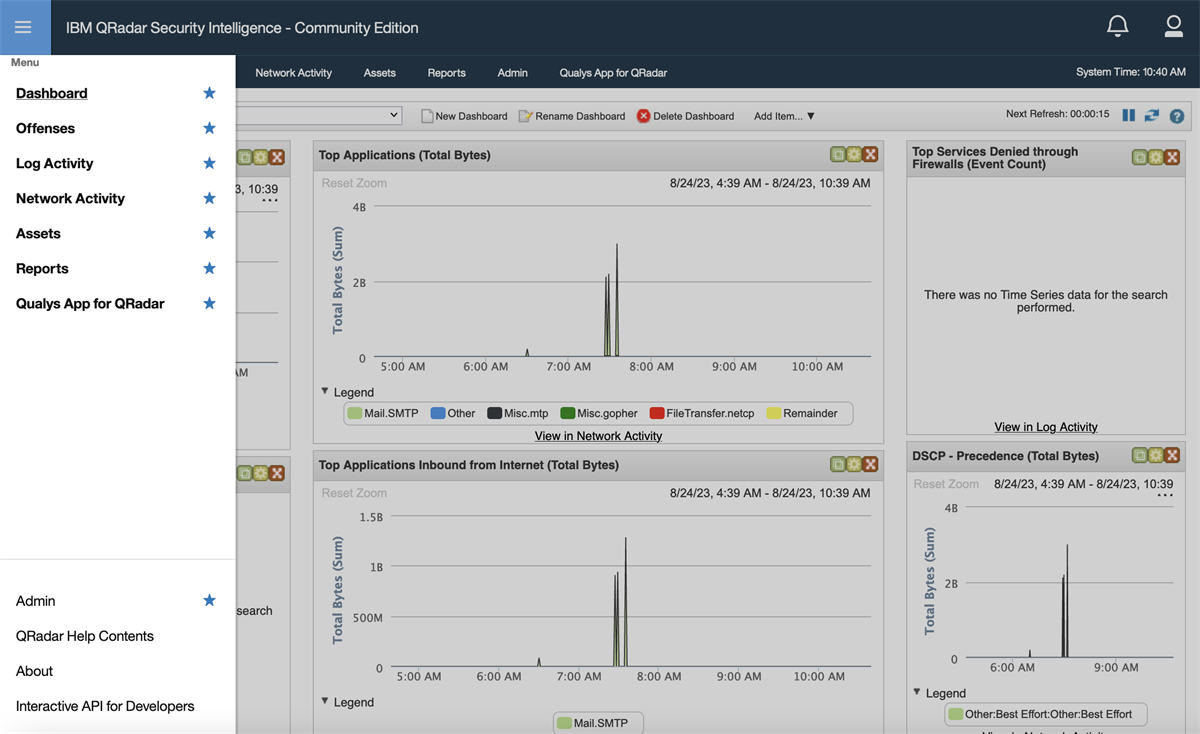Remove the Top Services Denied through Firewalls panel

pos(1172,158)
